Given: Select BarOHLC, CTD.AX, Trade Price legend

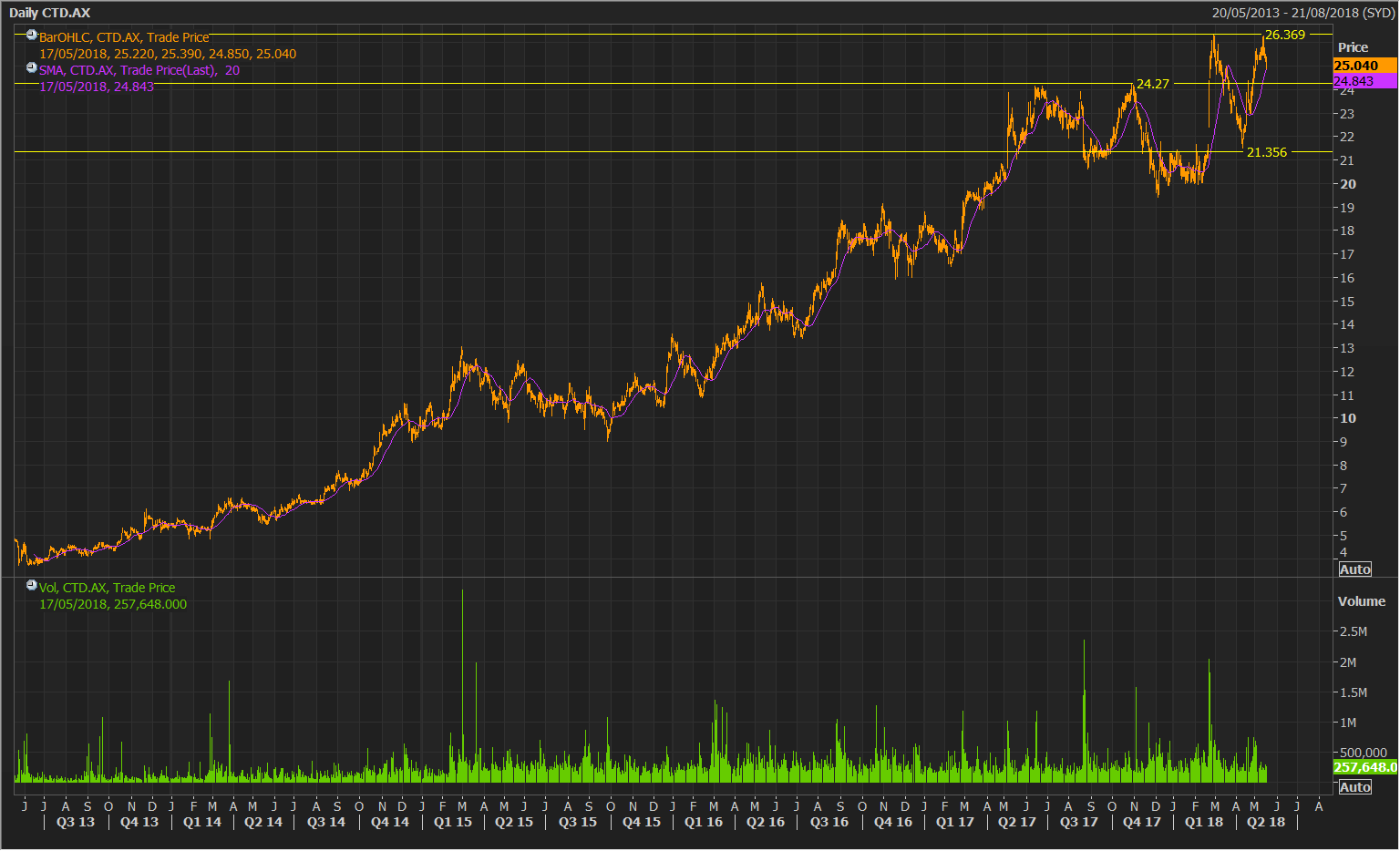Looking at the screenshot, I should point(124,37).
